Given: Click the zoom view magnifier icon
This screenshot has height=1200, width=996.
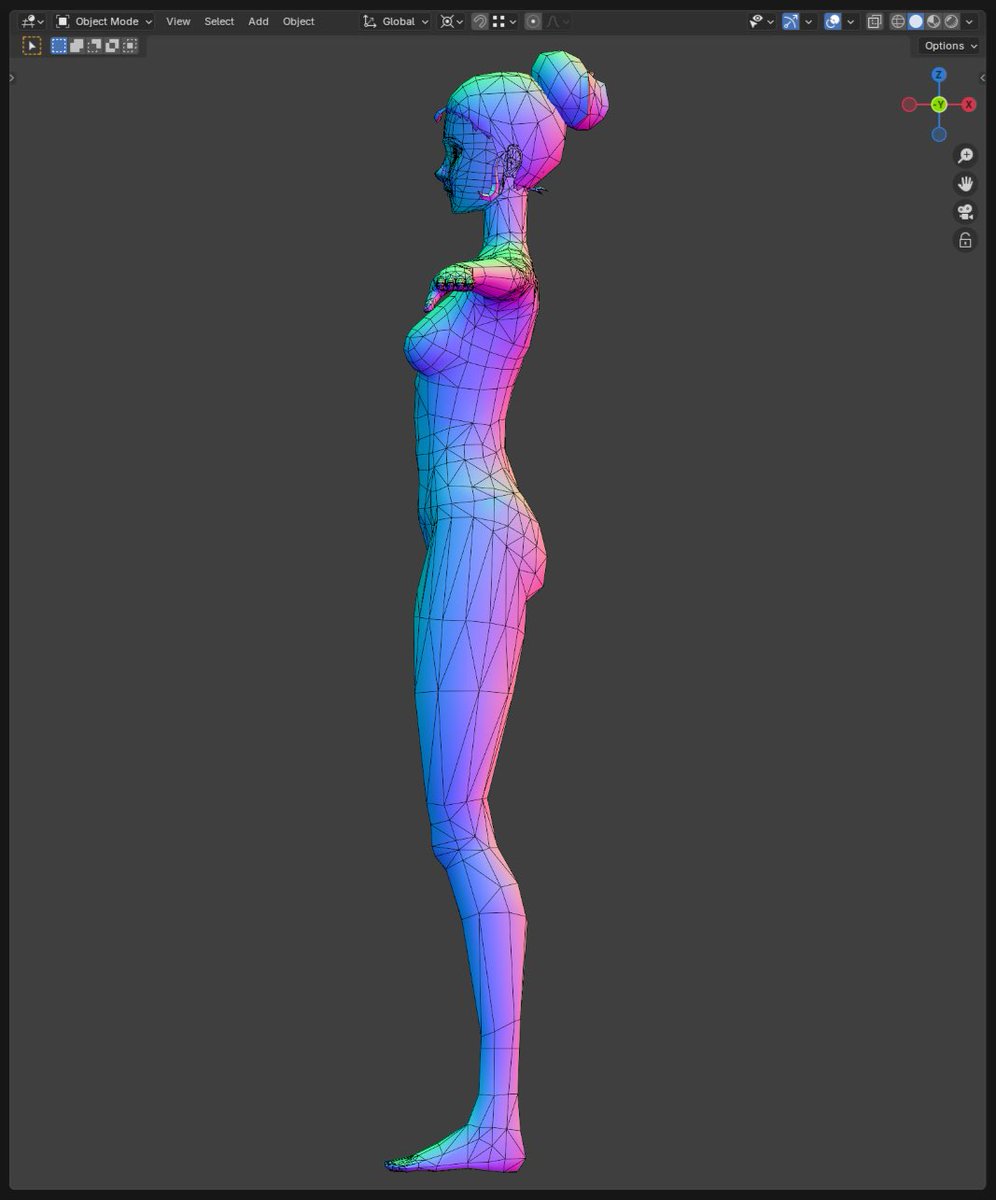Looking at the screenshot, I should (x=965, y=155).
